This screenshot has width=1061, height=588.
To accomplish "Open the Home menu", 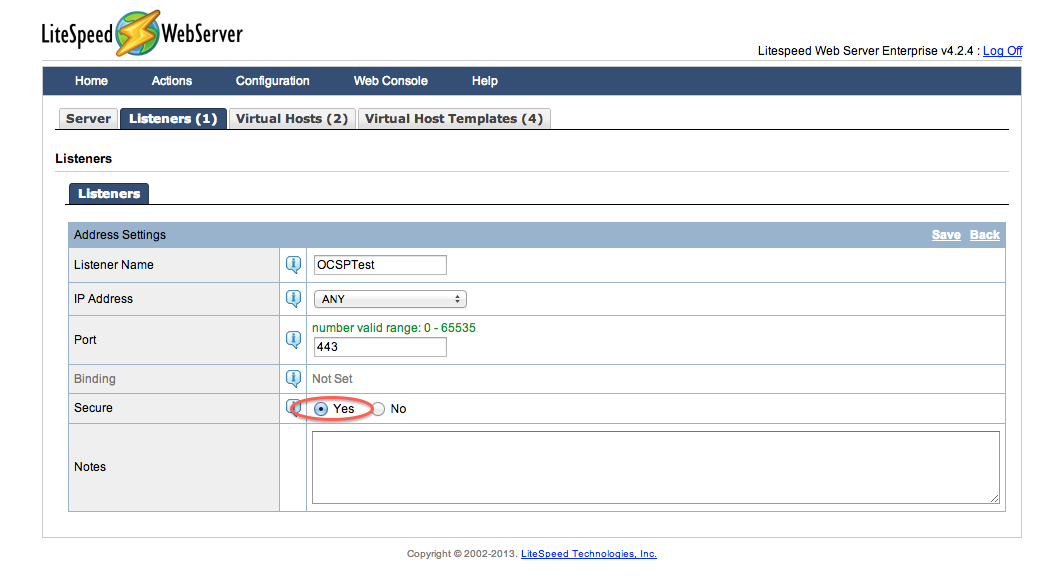I will [x=91, y=81].
